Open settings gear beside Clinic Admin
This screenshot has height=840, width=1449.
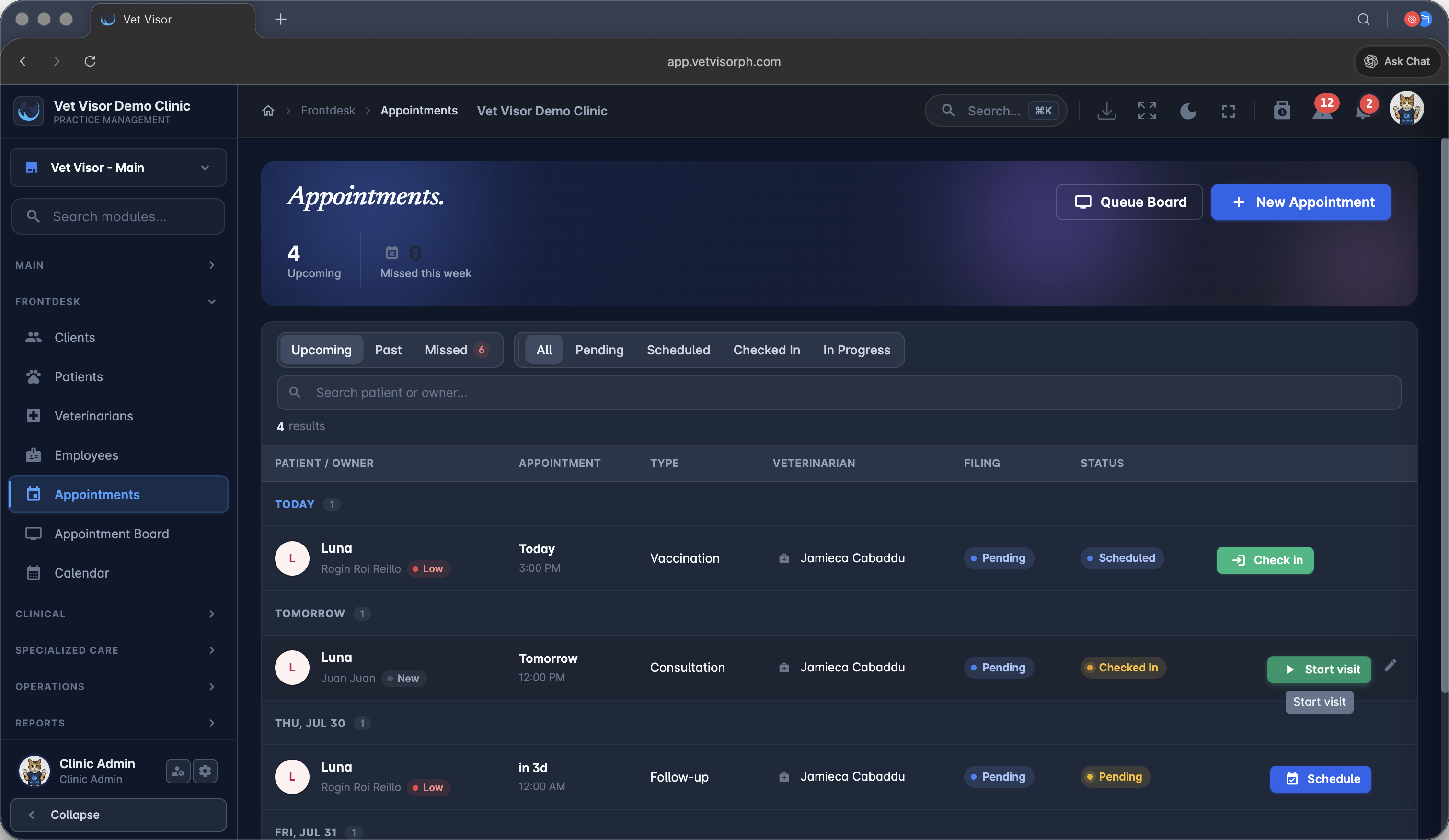(205, 771)
